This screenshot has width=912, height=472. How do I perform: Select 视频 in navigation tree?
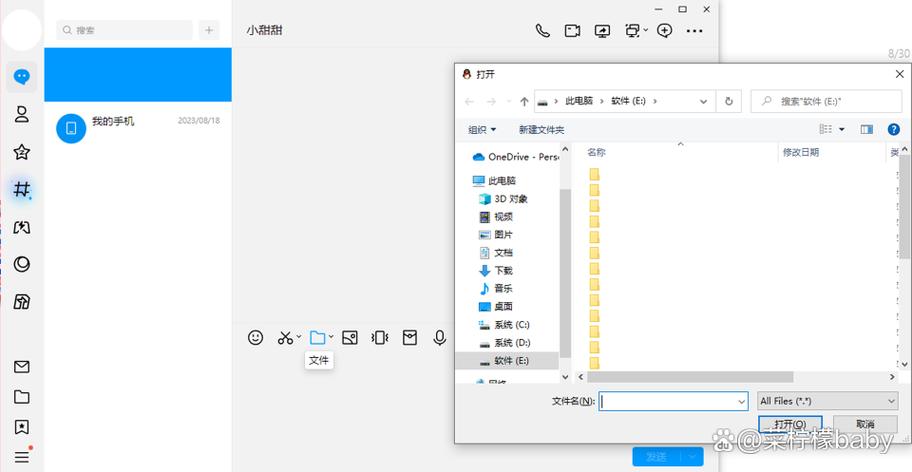[x=496, y=217]
